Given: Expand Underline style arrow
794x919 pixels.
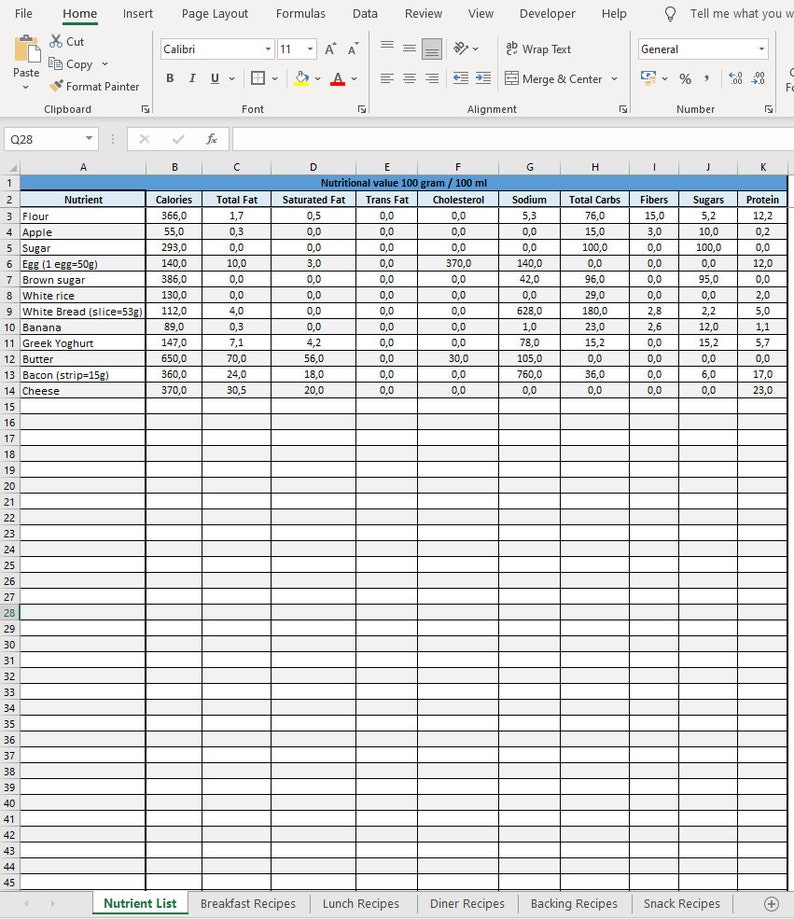Looking at the screenshot, I should coord(231,79).
